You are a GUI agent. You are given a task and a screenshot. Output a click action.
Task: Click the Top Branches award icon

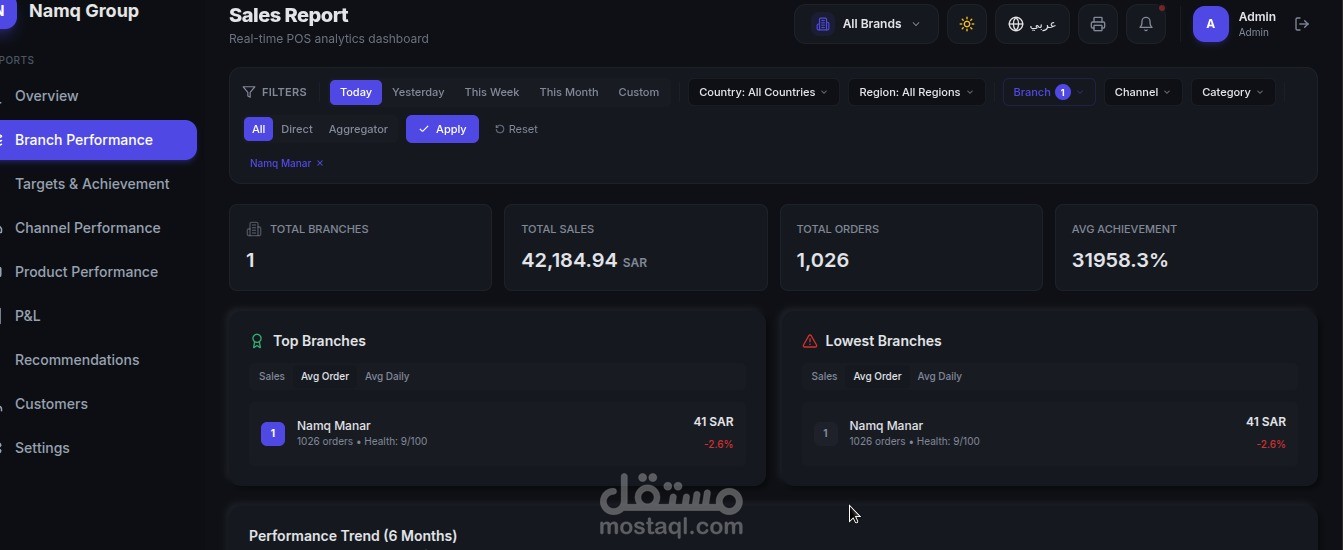(x=257, y=341)
